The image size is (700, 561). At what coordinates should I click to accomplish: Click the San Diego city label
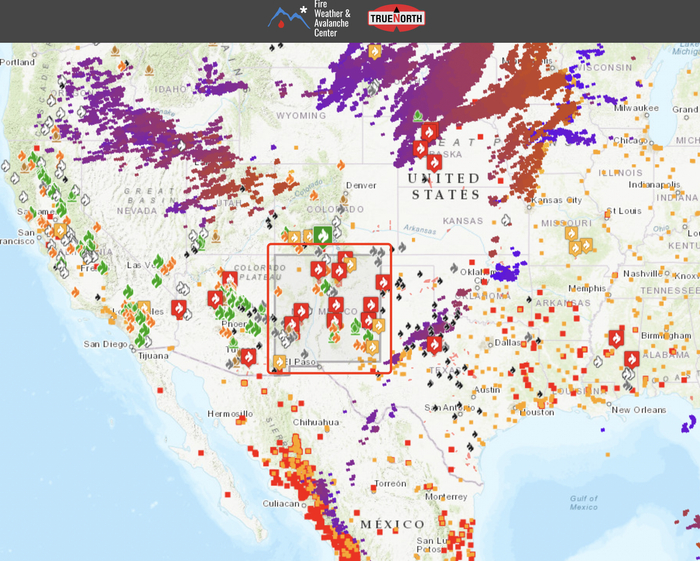click(x=106, y=344)
